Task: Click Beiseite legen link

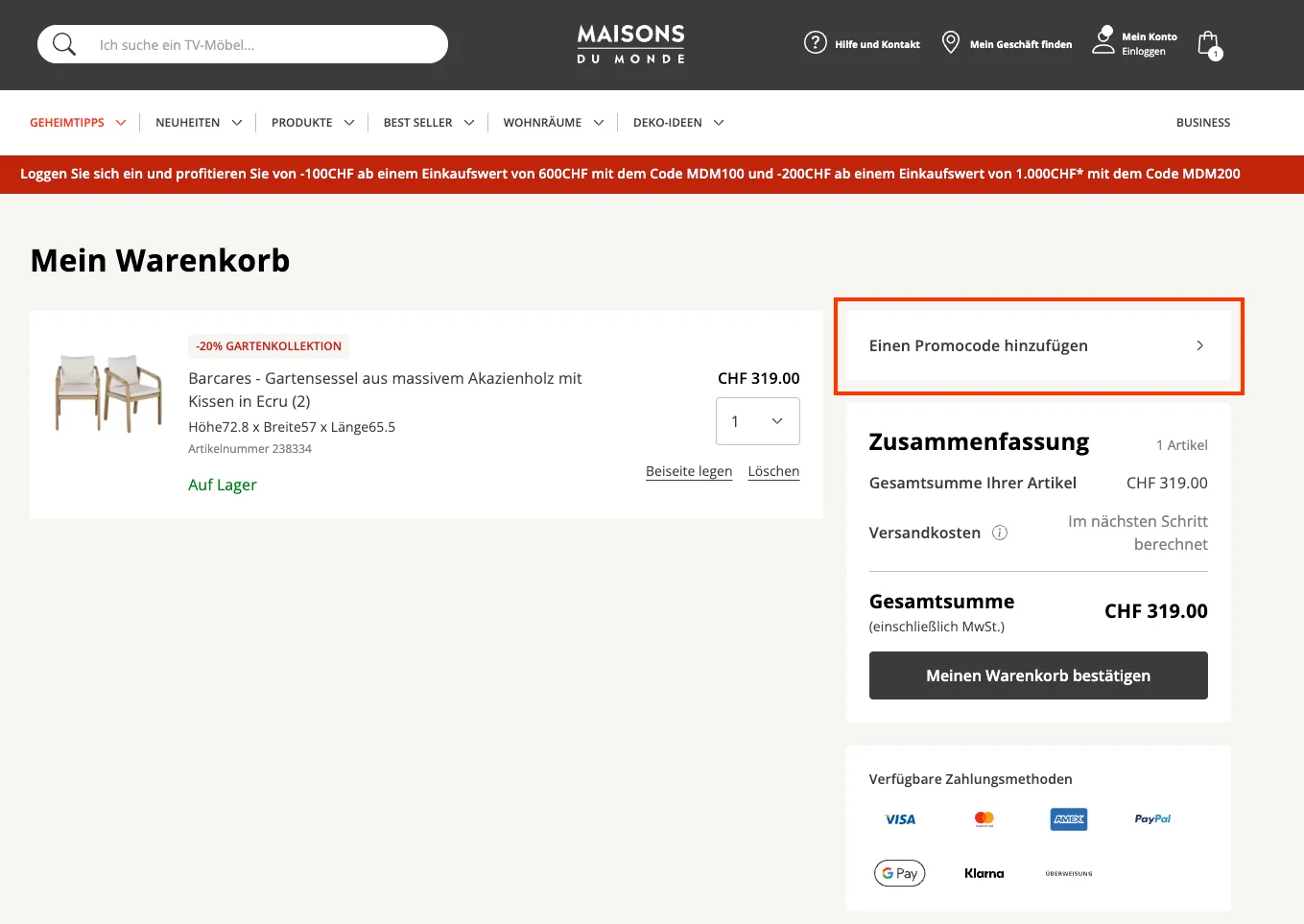Action: (689, 471)
